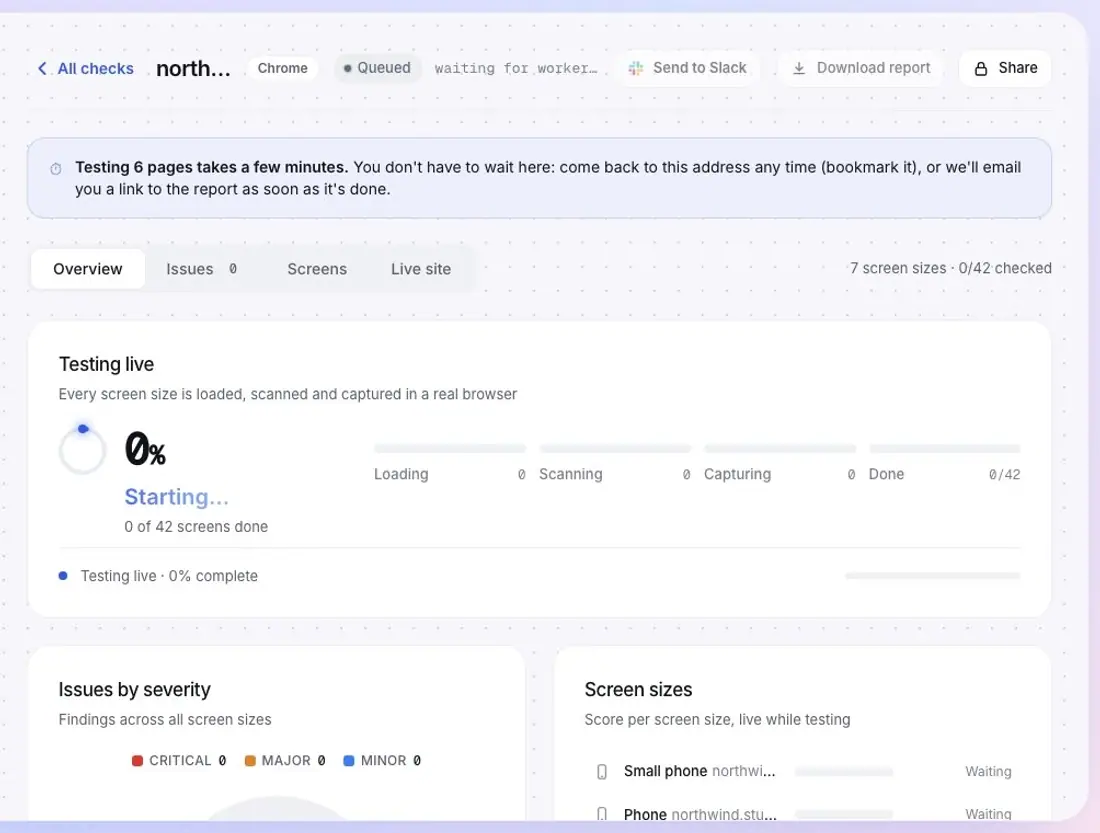Open the Share dialog

point(1005,68)
